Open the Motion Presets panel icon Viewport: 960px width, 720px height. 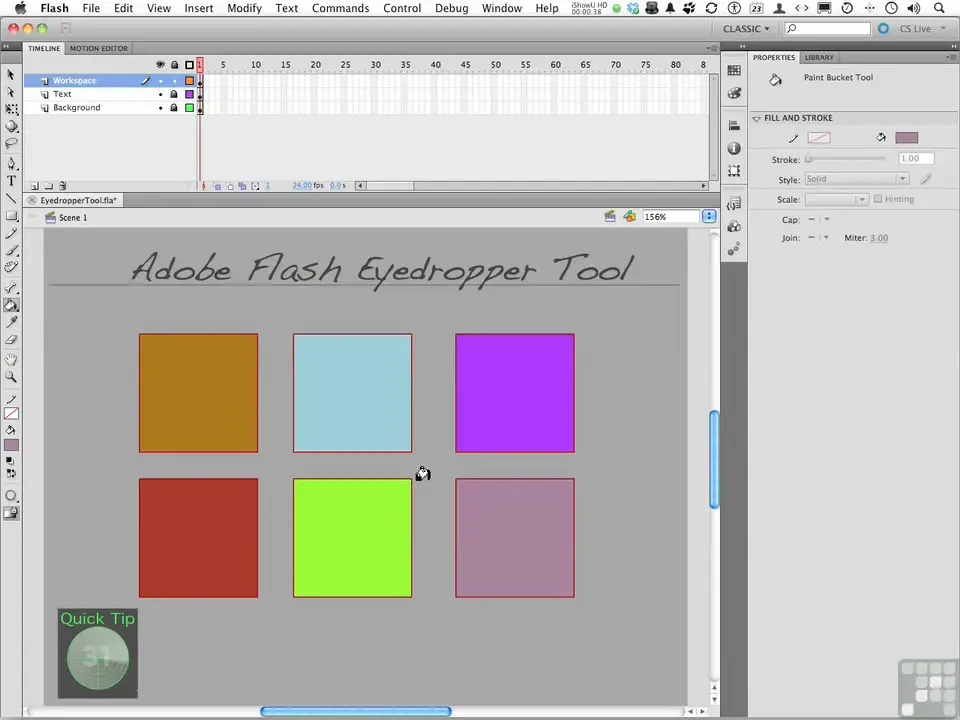(734, 249)
